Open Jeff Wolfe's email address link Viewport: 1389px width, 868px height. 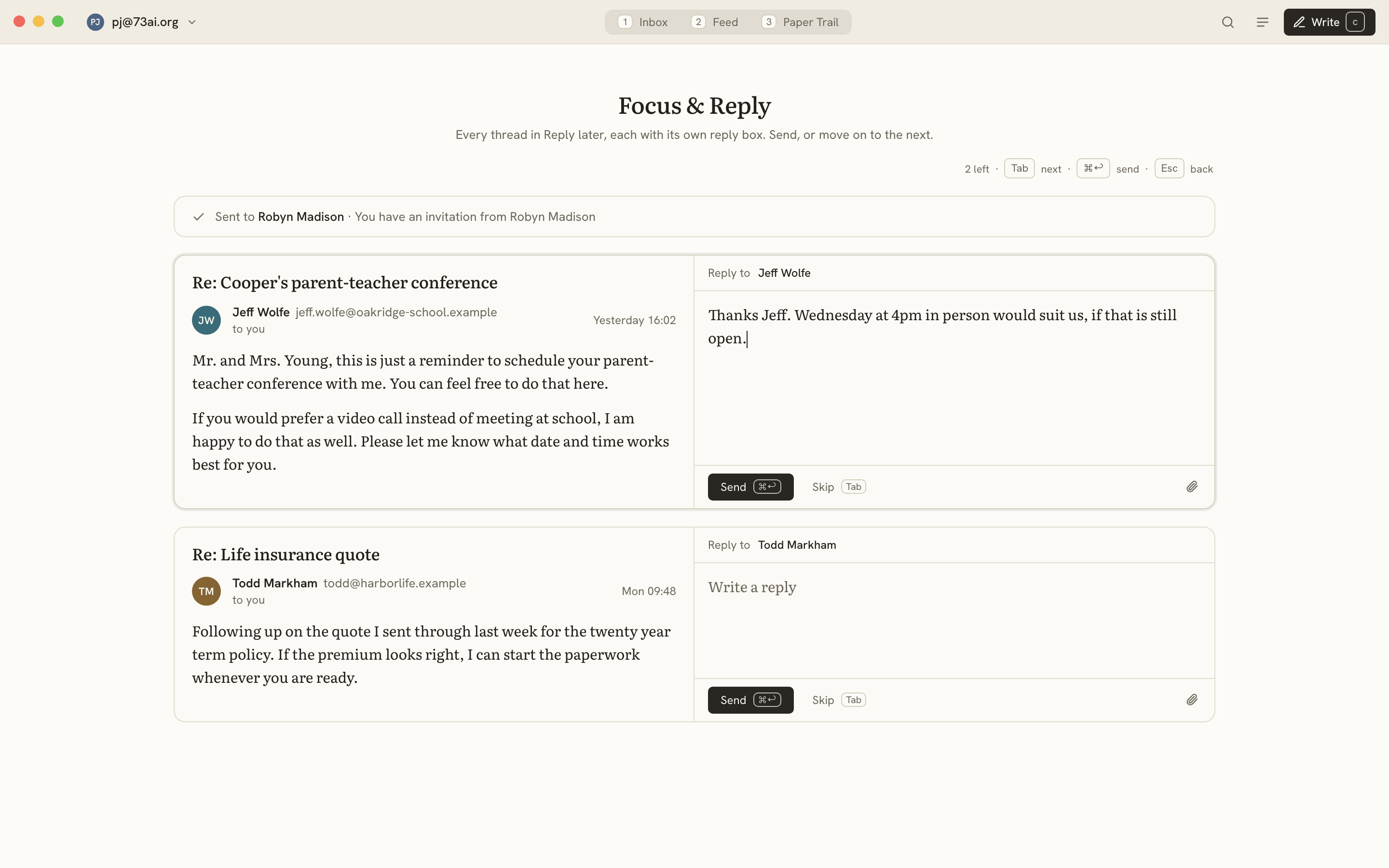click(x=396, y=312)
